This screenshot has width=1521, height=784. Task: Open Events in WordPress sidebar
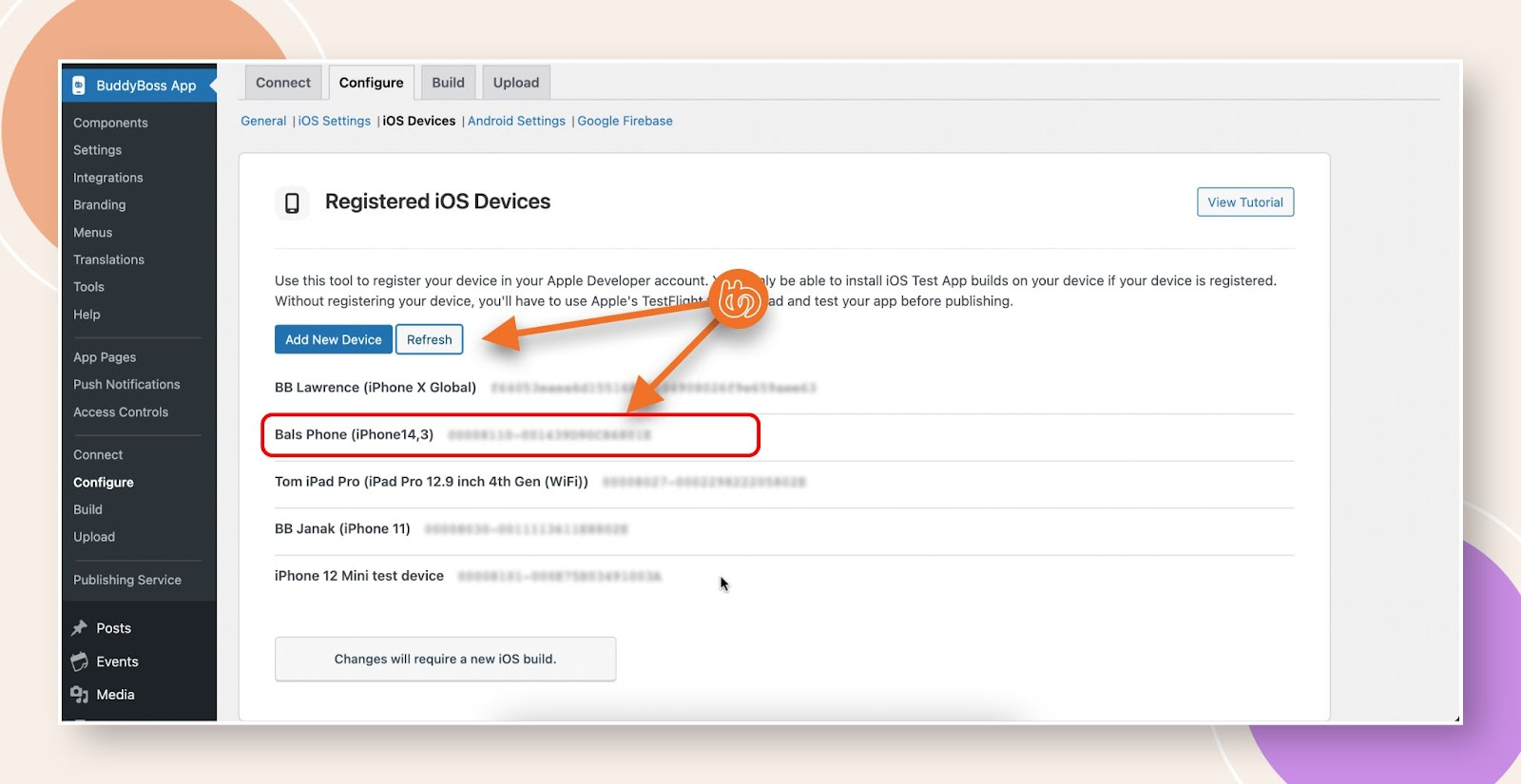(x=118, y=661)
